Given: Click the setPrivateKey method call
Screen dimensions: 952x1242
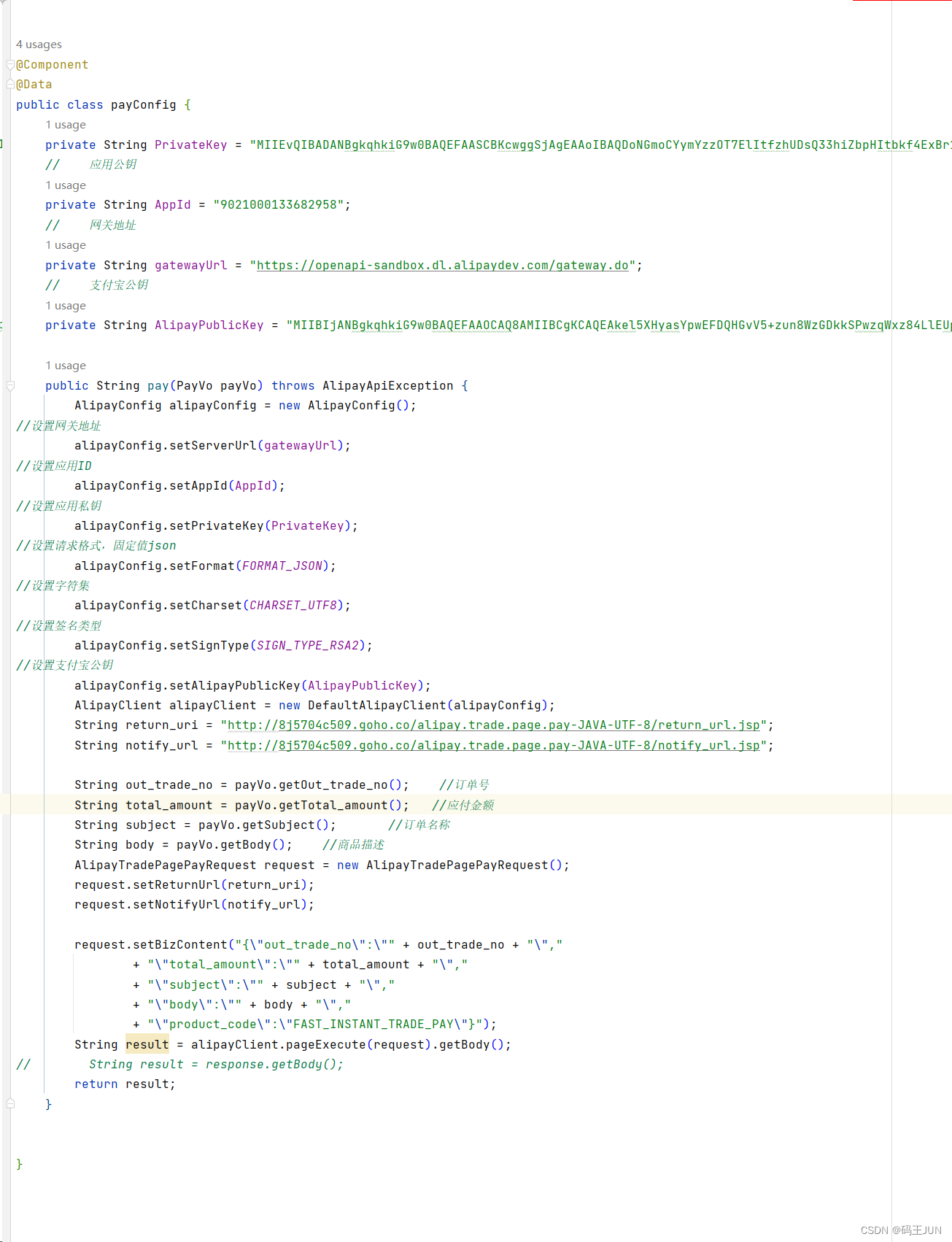Looking at the screenshot, I should [x=217, y=526].
